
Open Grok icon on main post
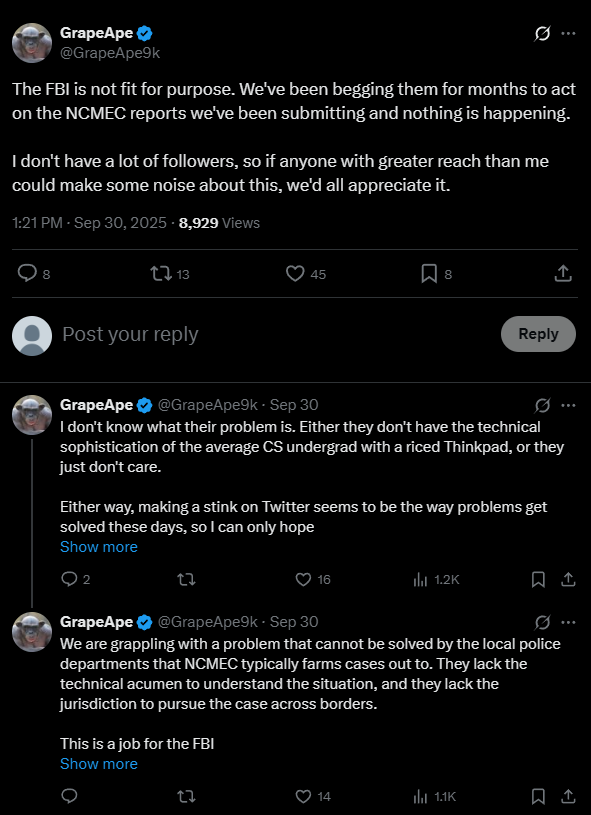pos(542,34)
